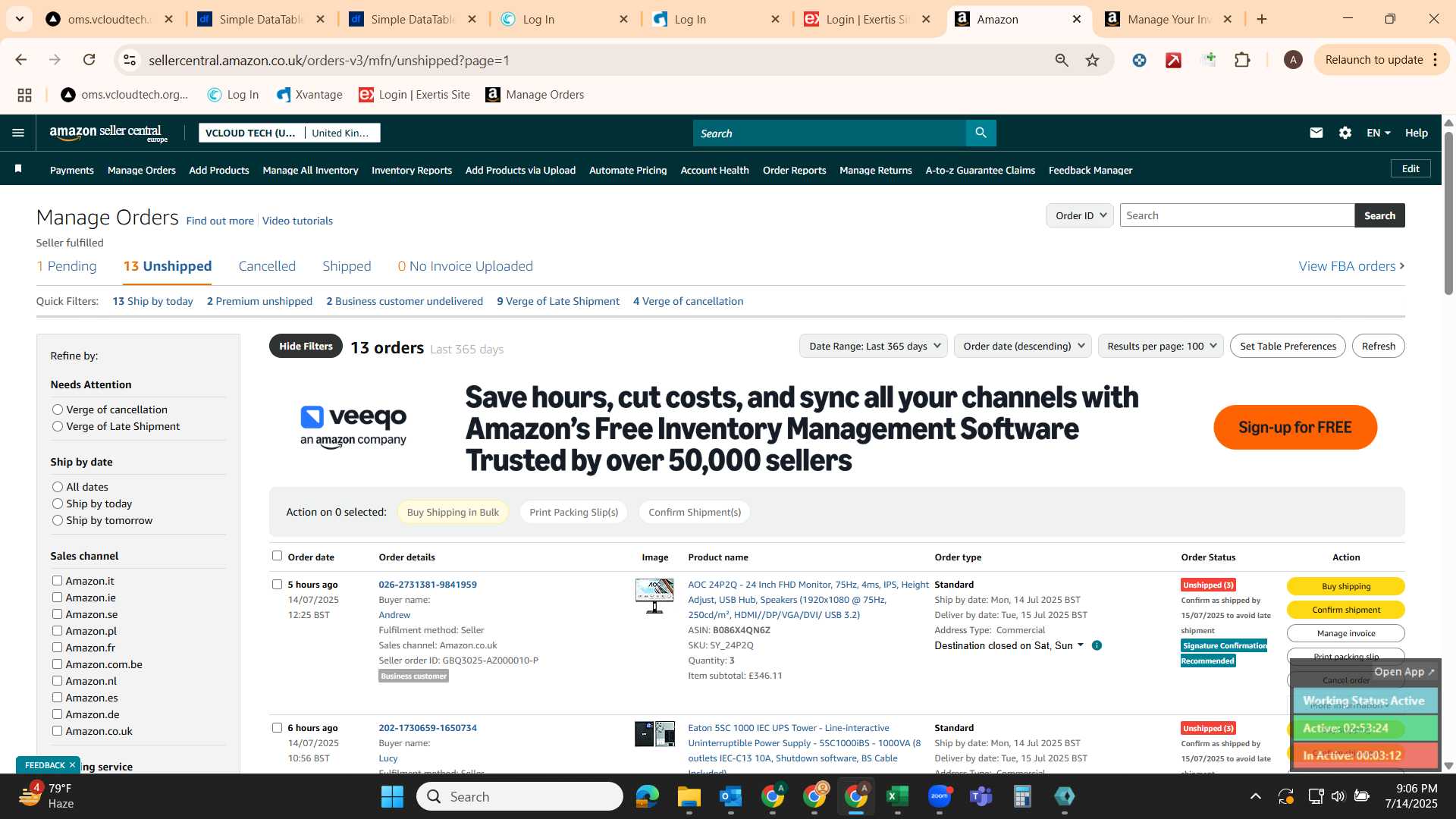Open Results per page dropdown

(x=1160, y=346)
